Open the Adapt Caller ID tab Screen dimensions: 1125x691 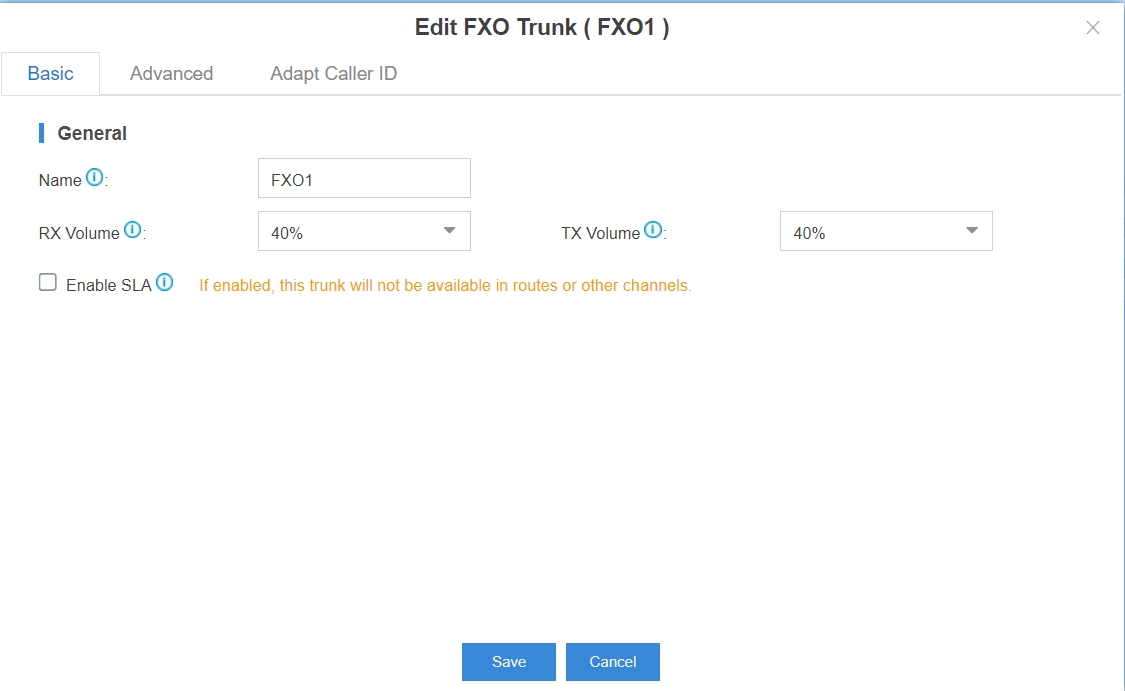tap(334, 74)
